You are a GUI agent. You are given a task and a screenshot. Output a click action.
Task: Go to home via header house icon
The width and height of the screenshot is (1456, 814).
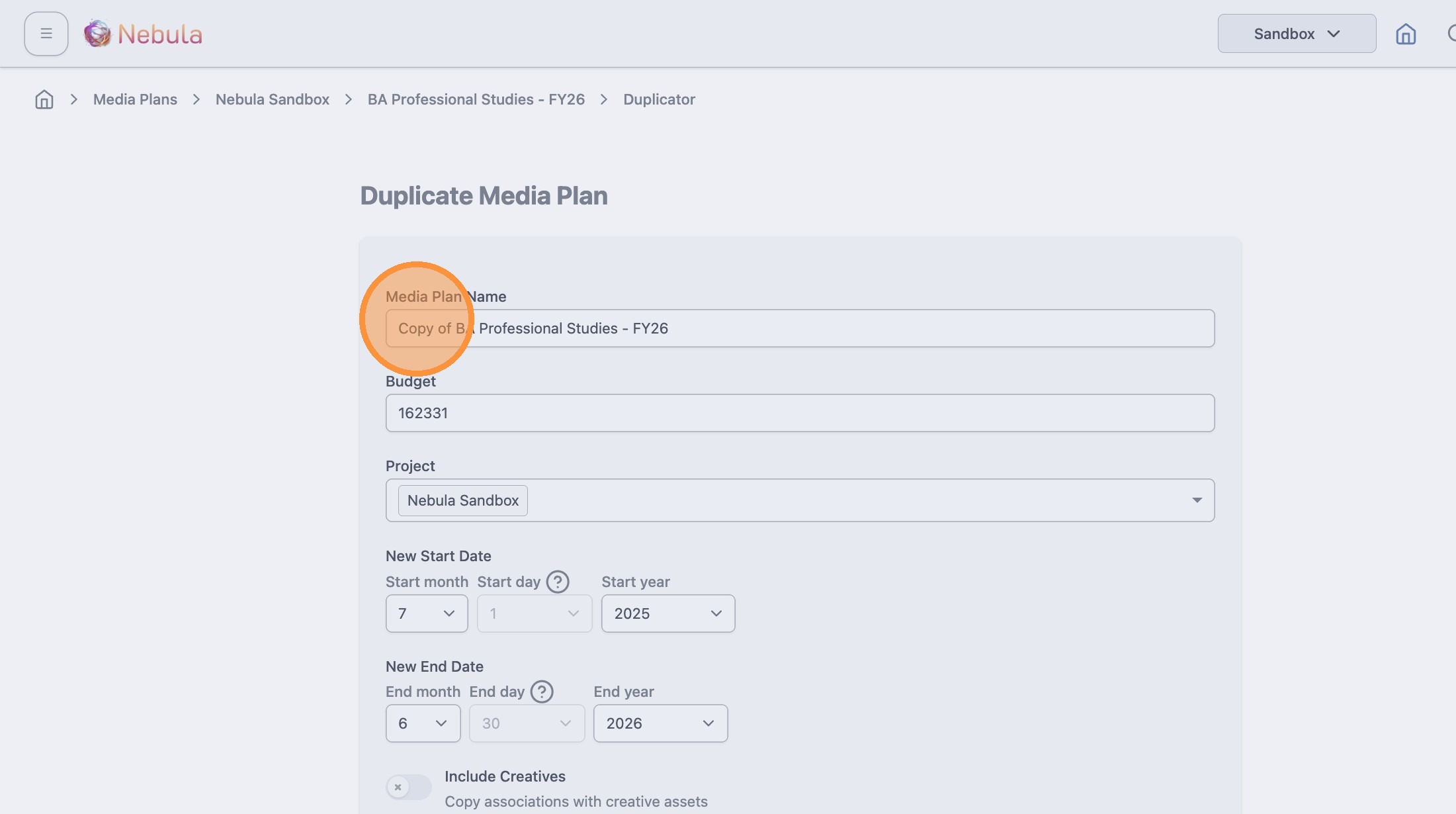pos(1406,34)
